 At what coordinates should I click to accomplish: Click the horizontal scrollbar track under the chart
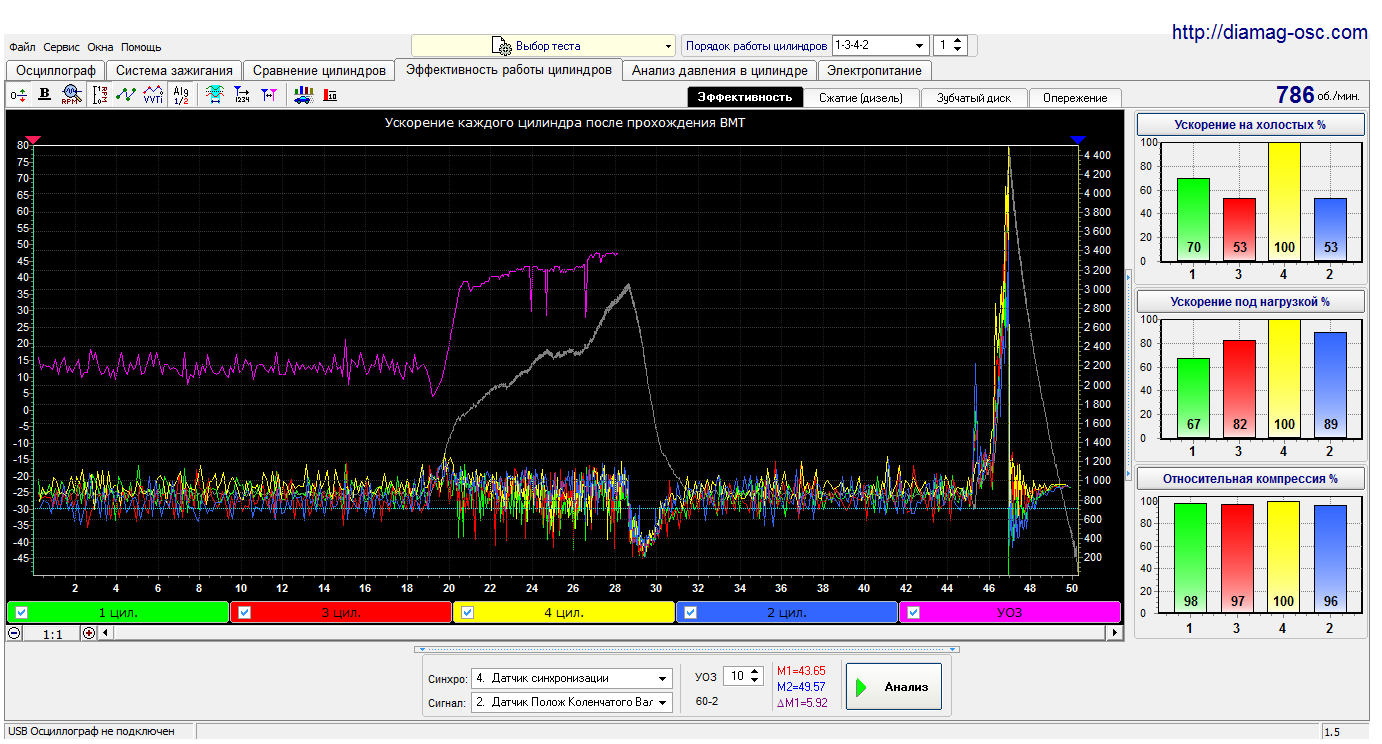coord(610,633)
